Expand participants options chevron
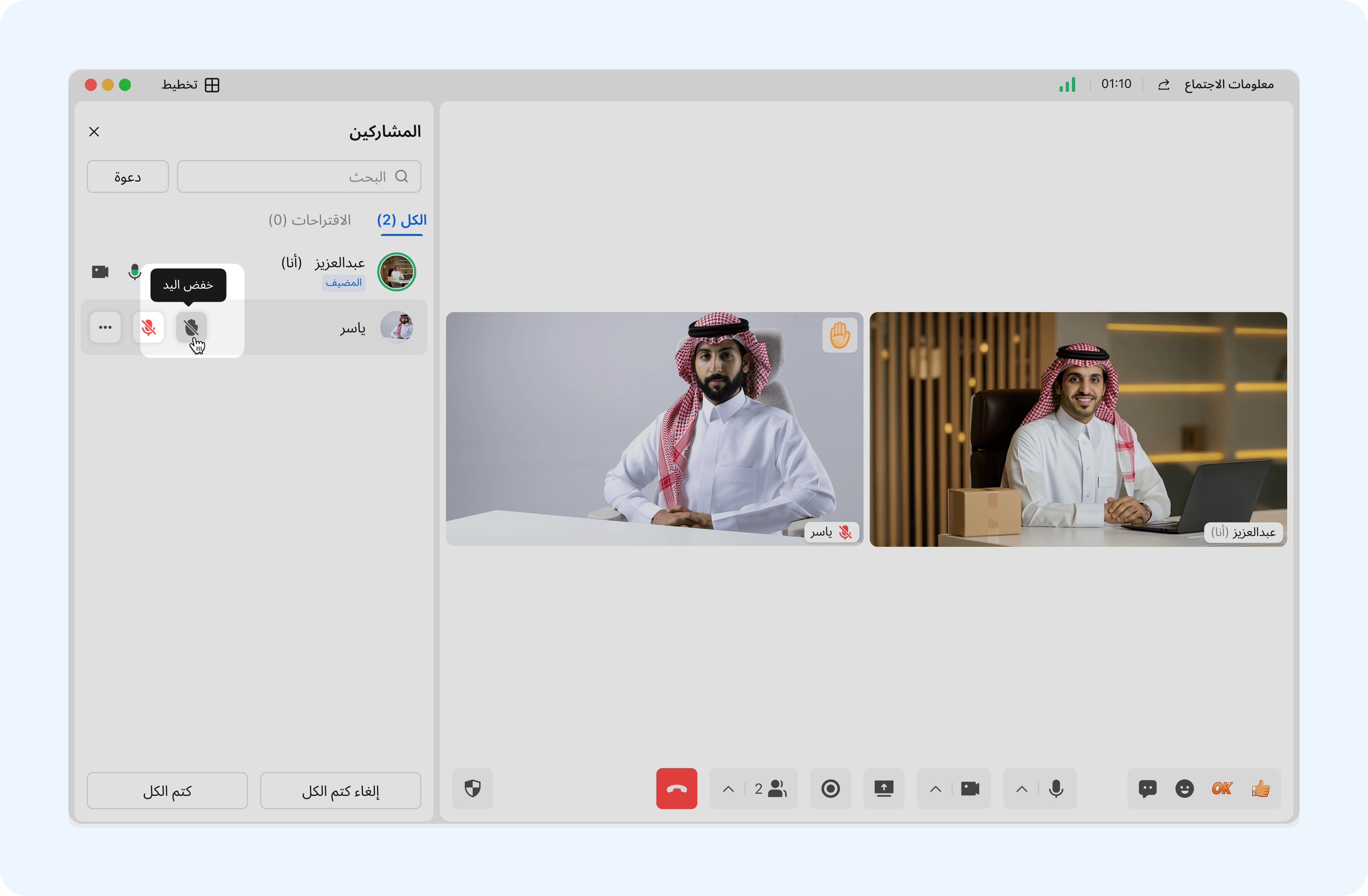 tap(728, 789)
